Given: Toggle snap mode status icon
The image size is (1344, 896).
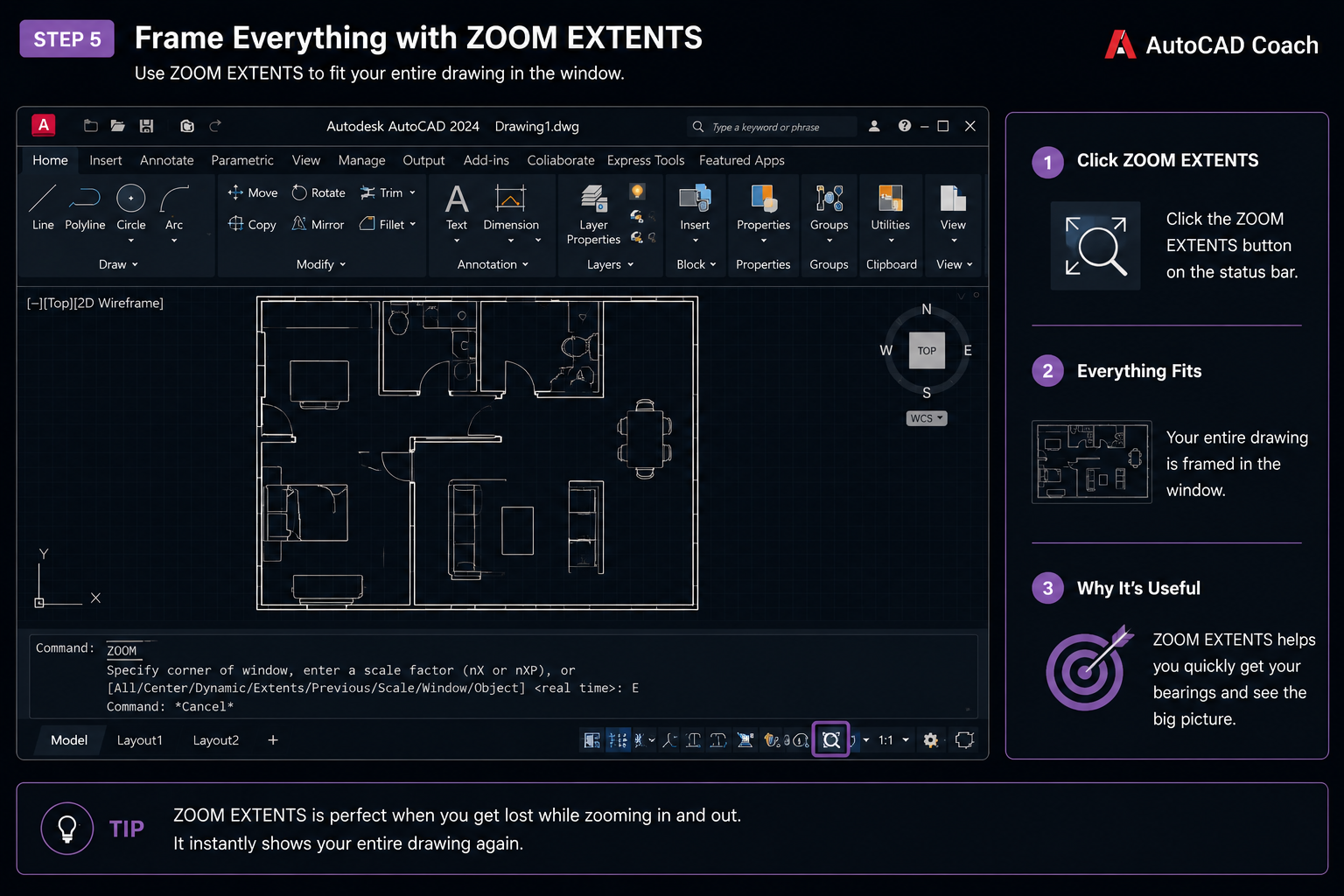Looking at the screenshot, I should [639, 740].
